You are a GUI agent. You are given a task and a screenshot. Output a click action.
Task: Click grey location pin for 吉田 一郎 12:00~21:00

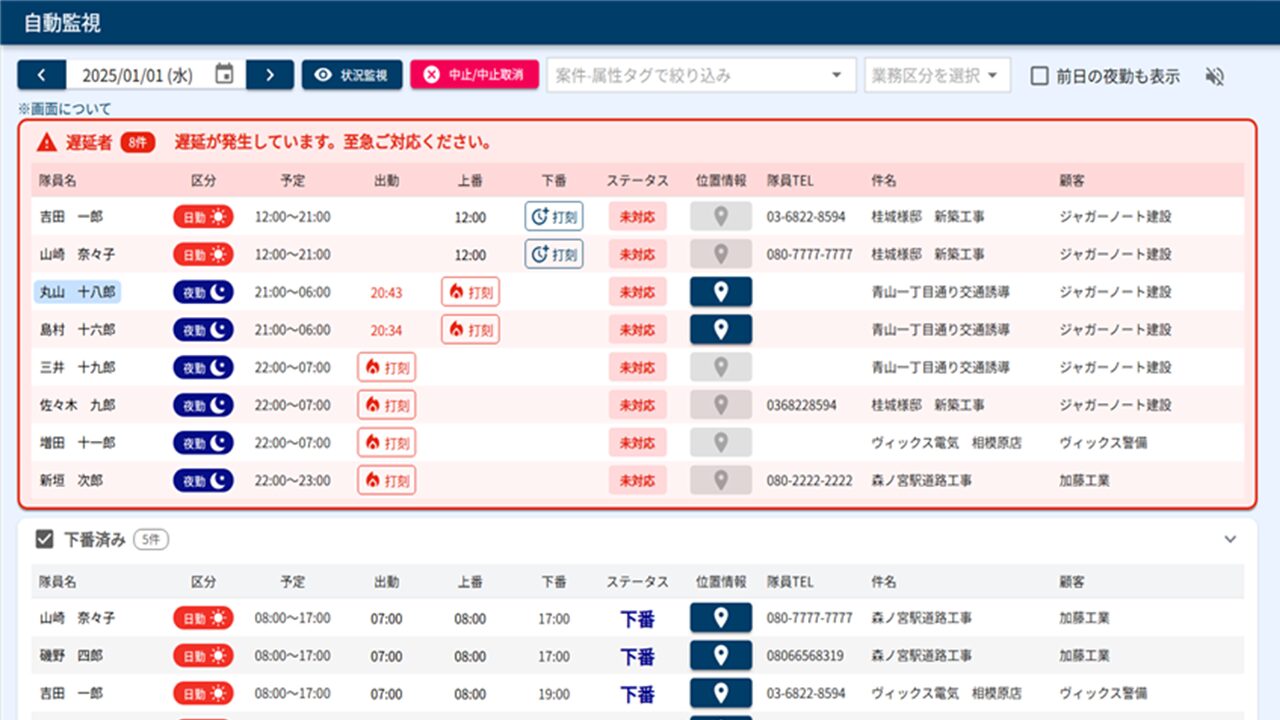click(x=721, y=217)
